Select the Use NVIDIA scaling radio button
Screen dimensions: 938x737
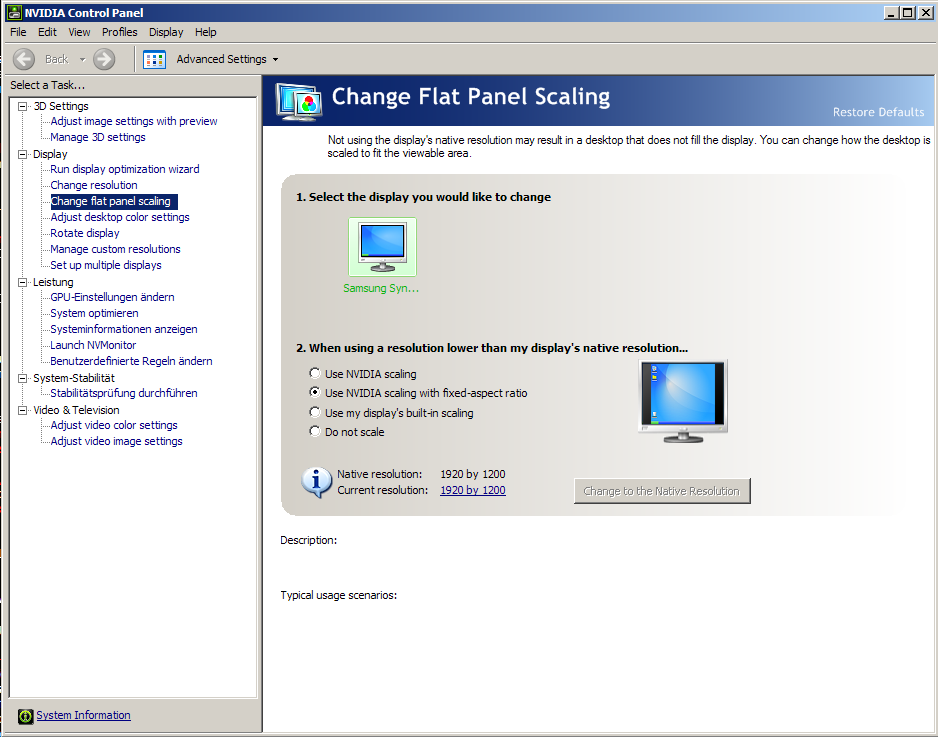(x=316, y=374)
